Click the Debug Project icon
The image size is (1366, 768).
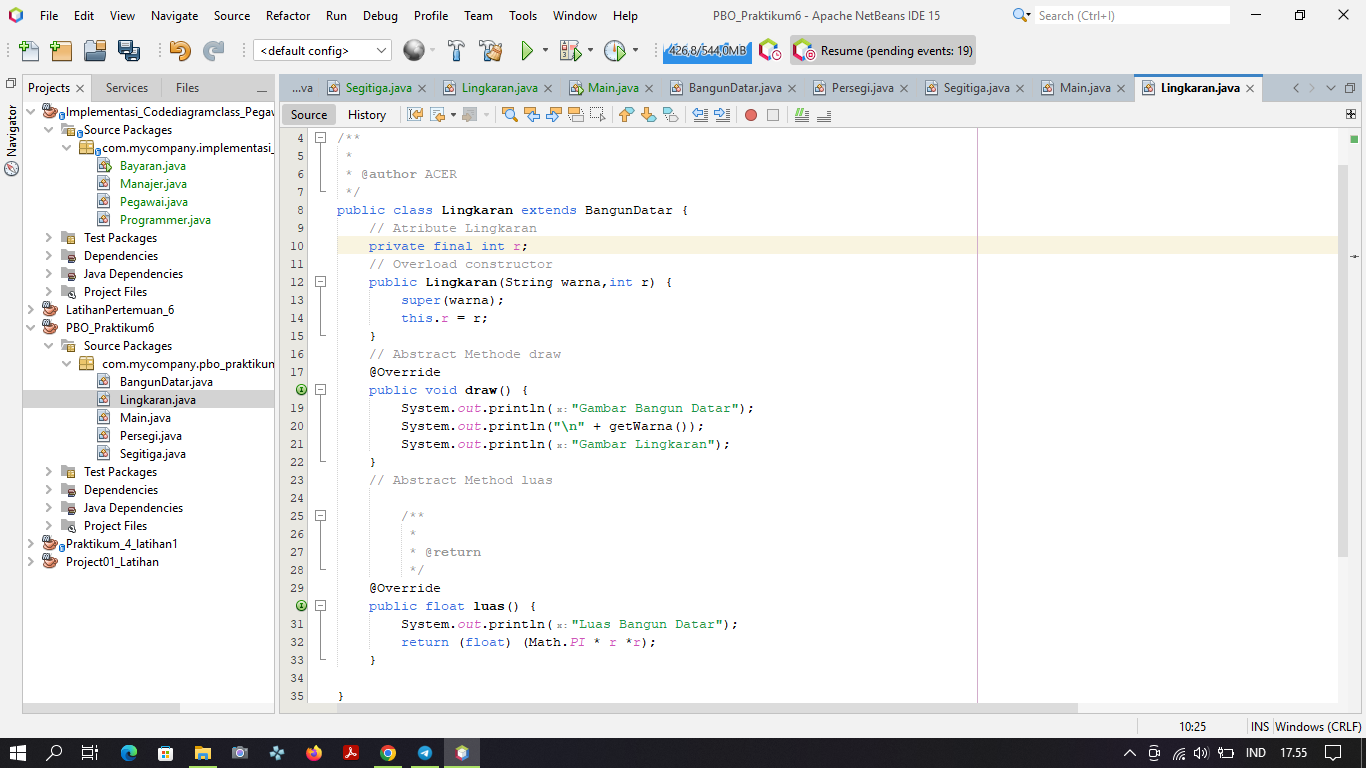[x=571, y=51]
